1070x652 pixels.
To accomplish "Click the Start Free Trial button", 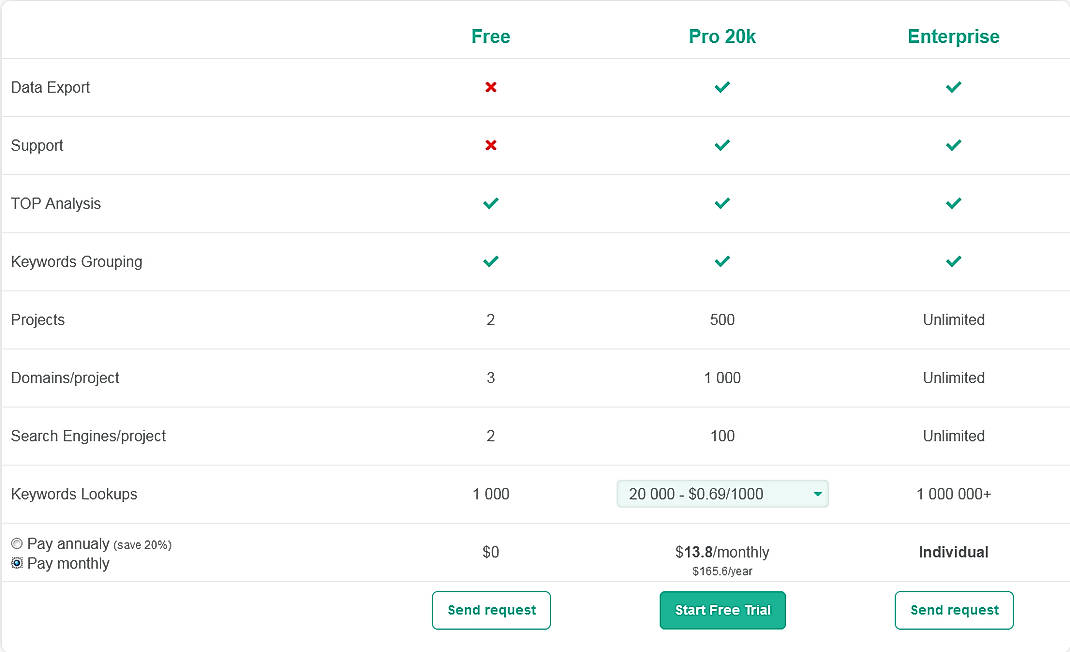I will (722, 610).
